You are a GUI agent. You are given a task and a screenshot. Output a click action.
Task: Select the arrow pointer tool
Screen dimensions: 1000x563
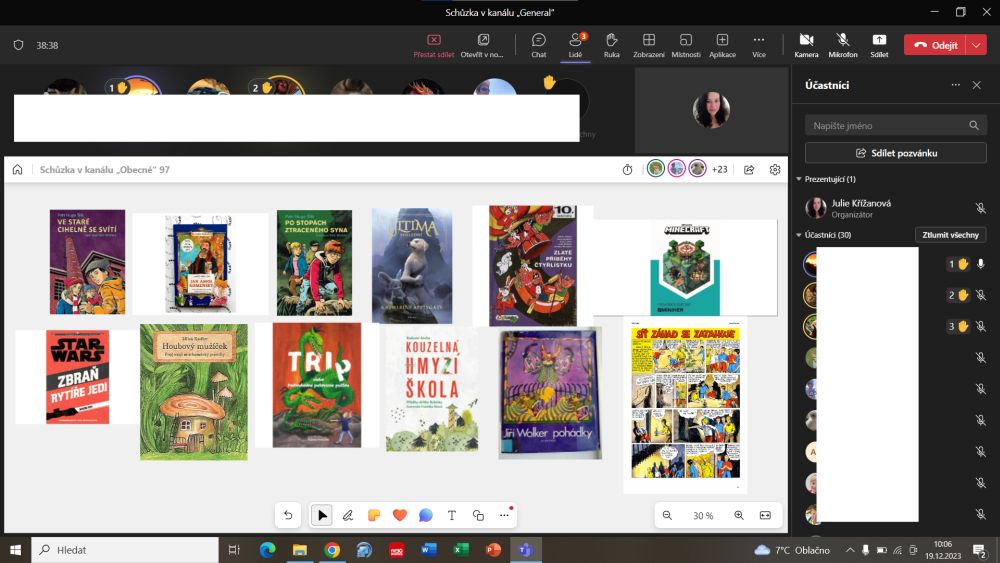coord(321,515)
